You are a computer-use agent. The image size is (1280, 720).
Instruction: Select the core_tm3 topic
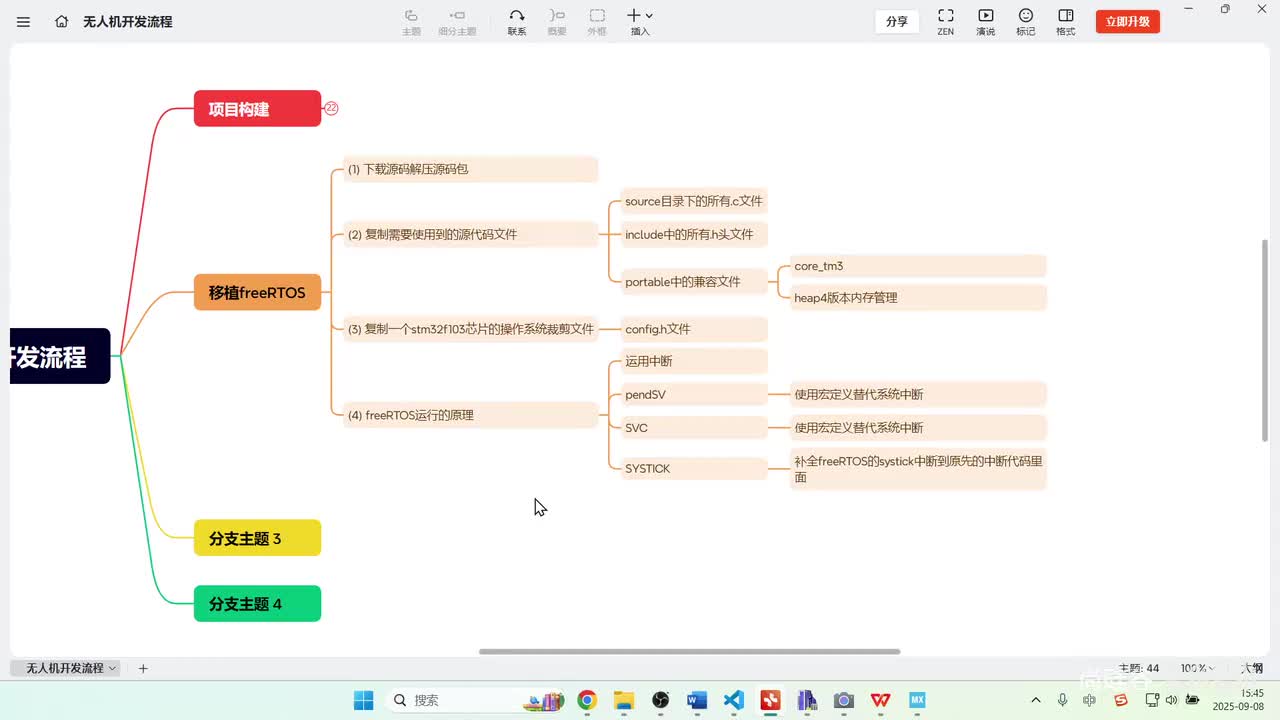point(918,266)
